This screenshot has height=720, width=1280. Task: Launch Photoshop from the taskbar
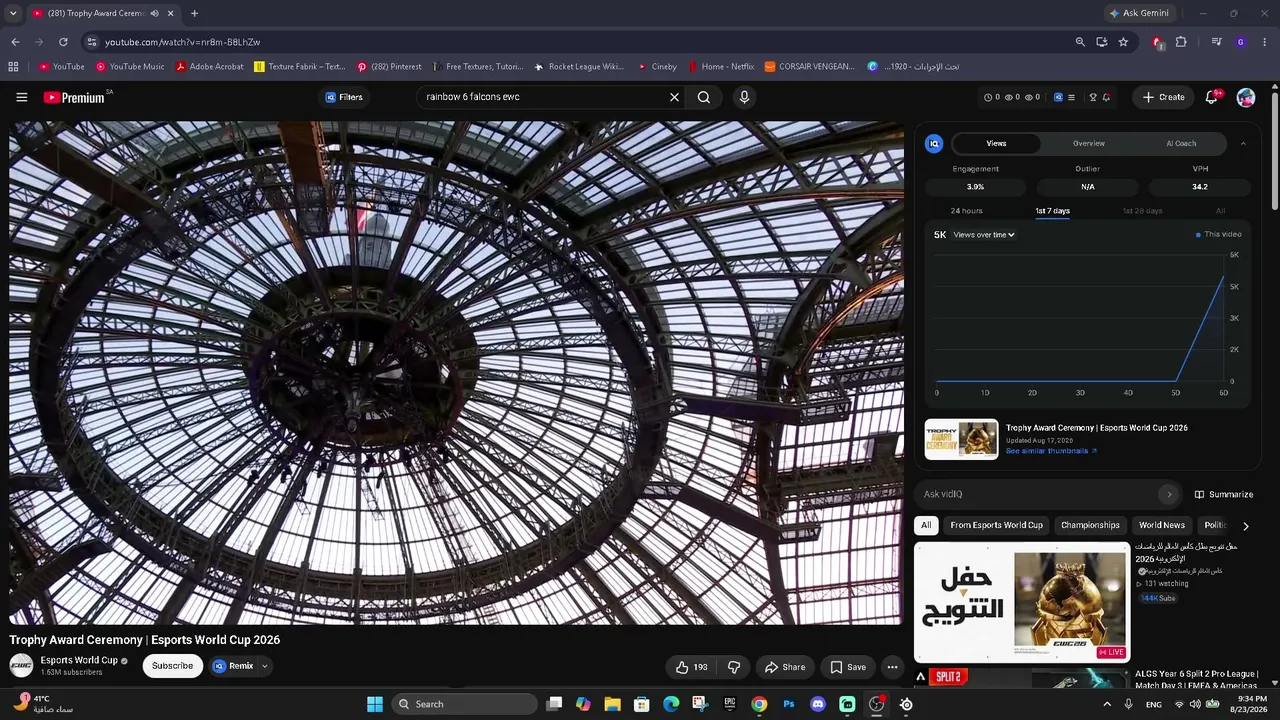(789, 704)
